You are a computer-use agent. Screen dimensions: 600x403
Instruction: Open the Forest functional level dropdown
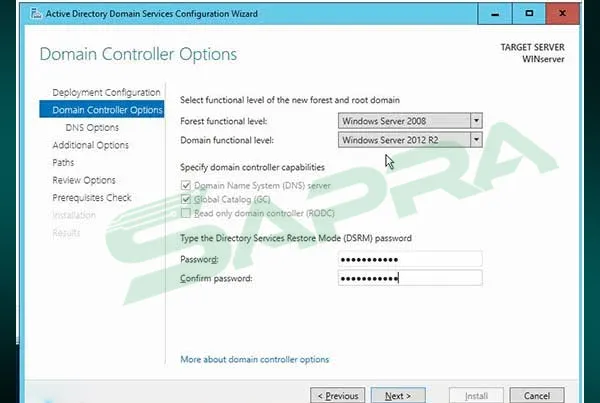[x=409, y=120]
